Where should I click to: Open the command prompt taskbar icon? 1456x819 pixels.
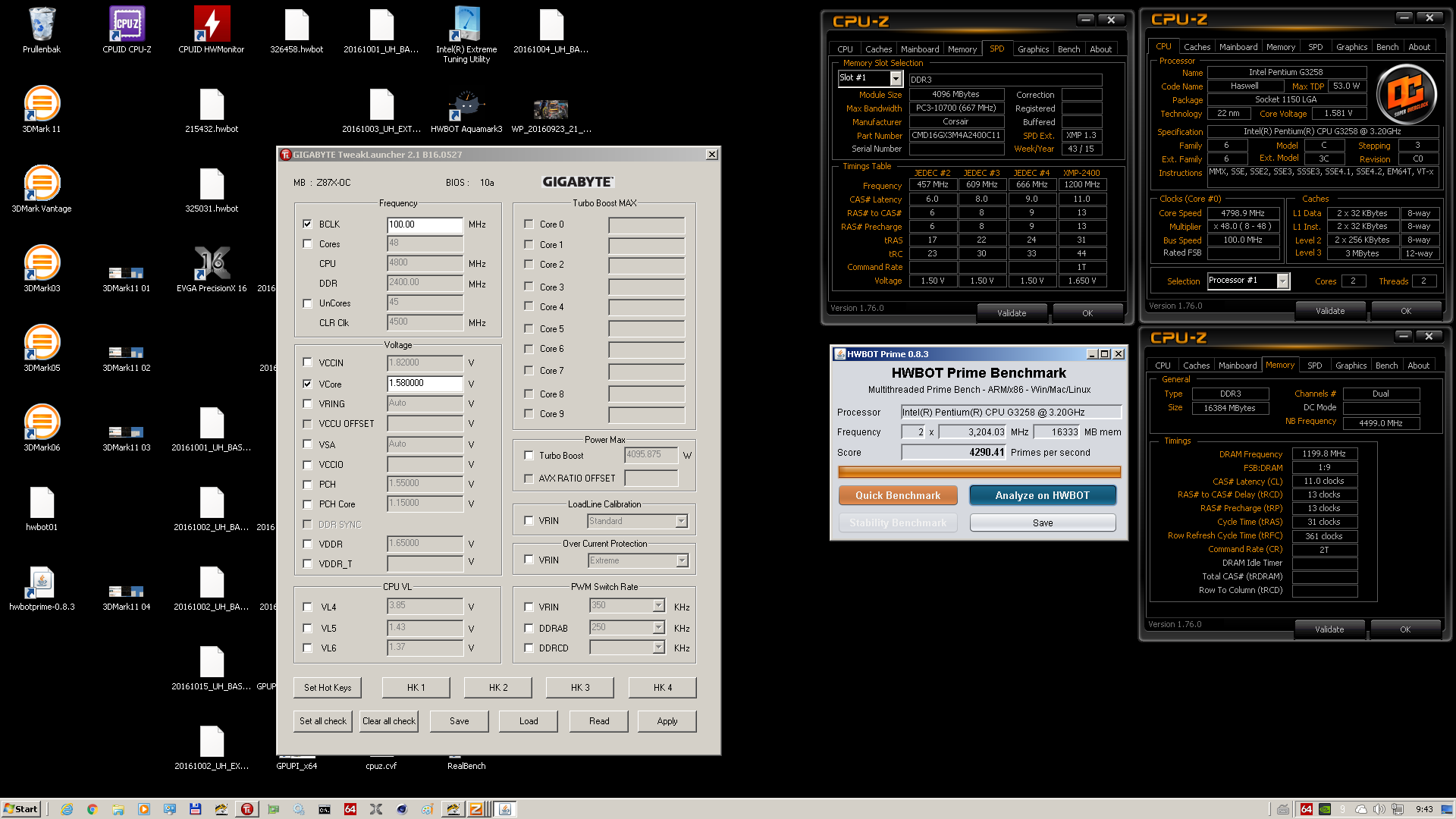click(x=324, y=809)
